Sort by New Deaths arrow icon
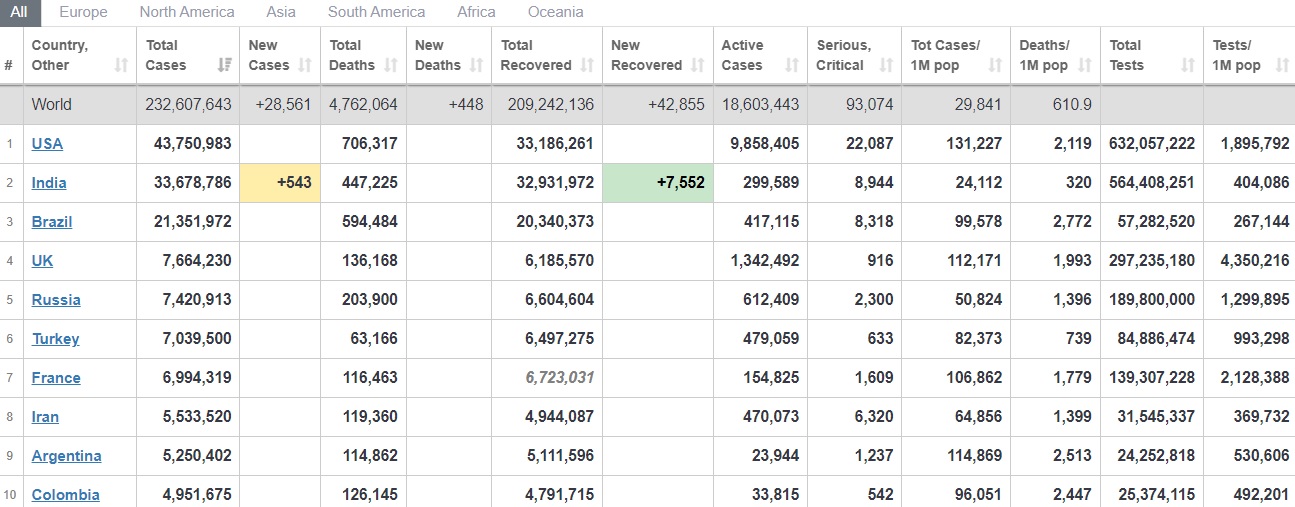 pyautogui.click(x=477, y=66)
